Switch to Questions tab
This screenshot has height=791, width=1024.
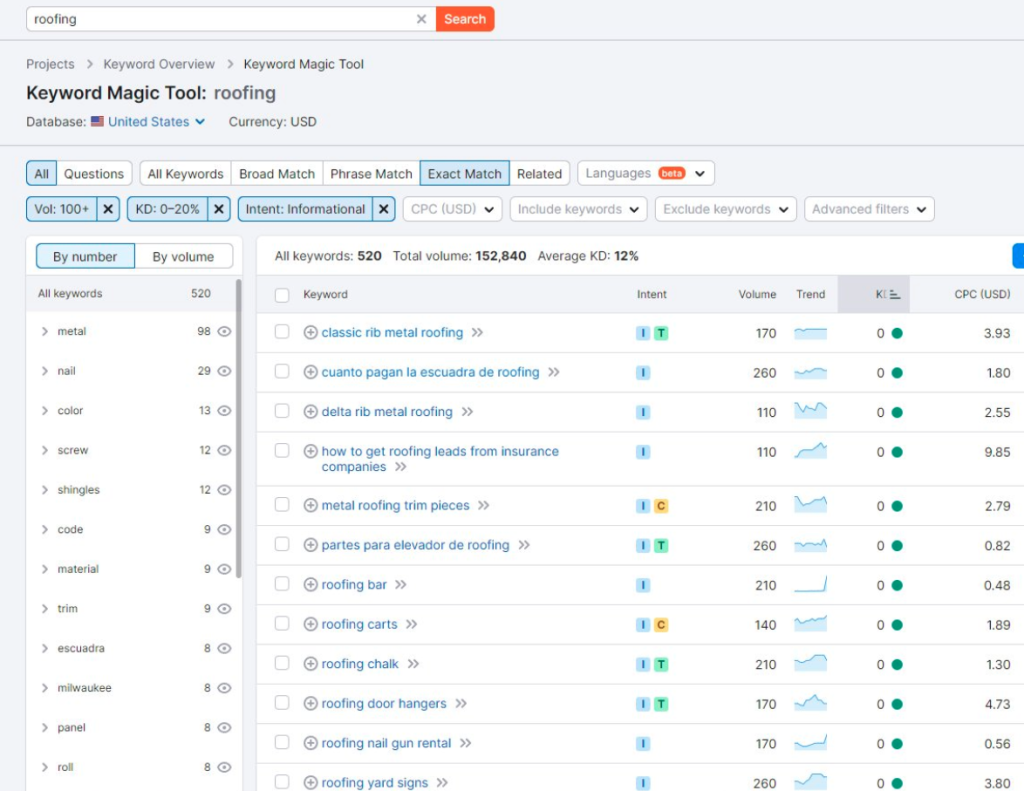pyautogui.click(x=94, y=174)
